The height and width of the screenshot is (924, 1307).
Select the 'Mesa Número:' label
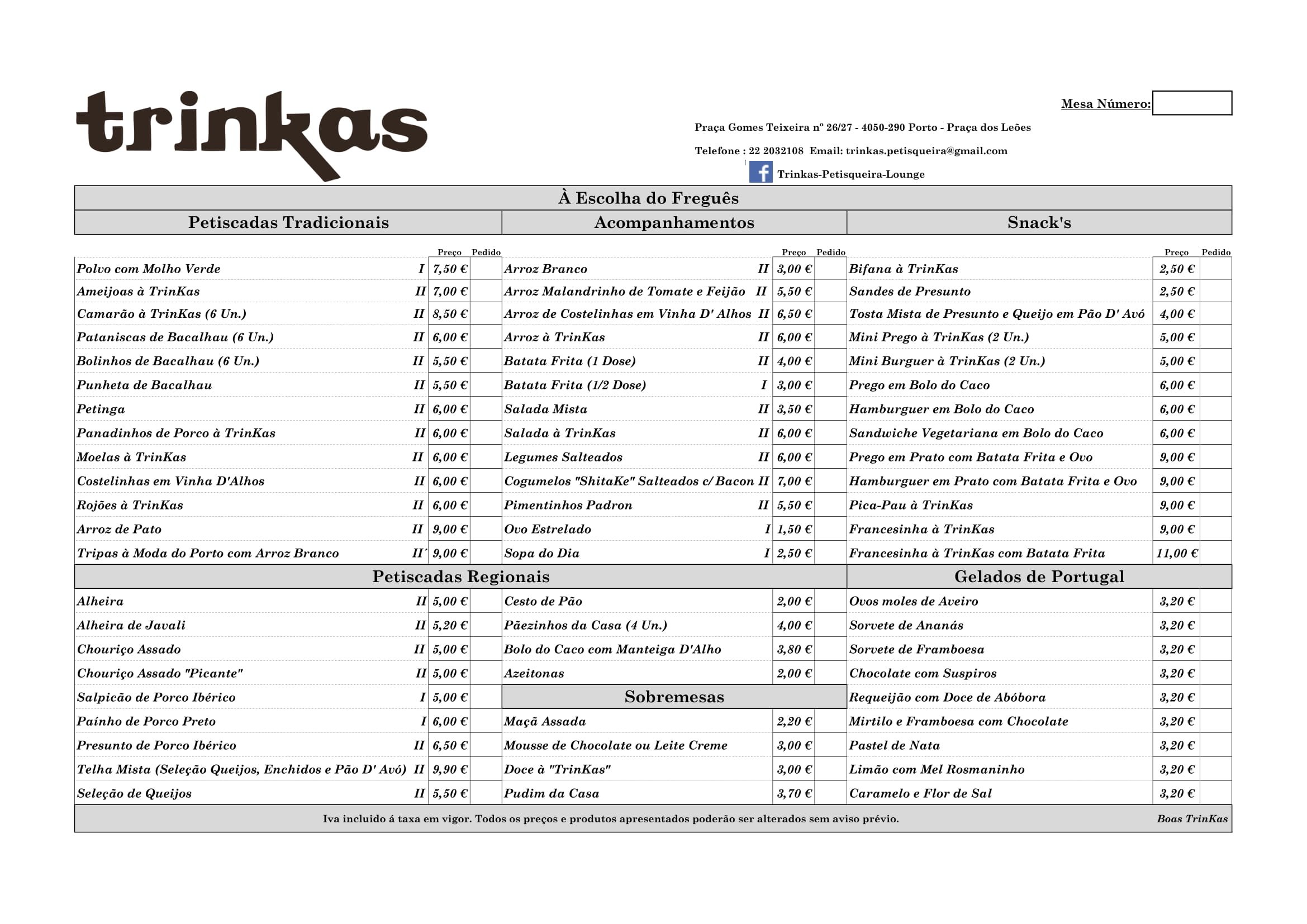click(x=1105, y=103)
